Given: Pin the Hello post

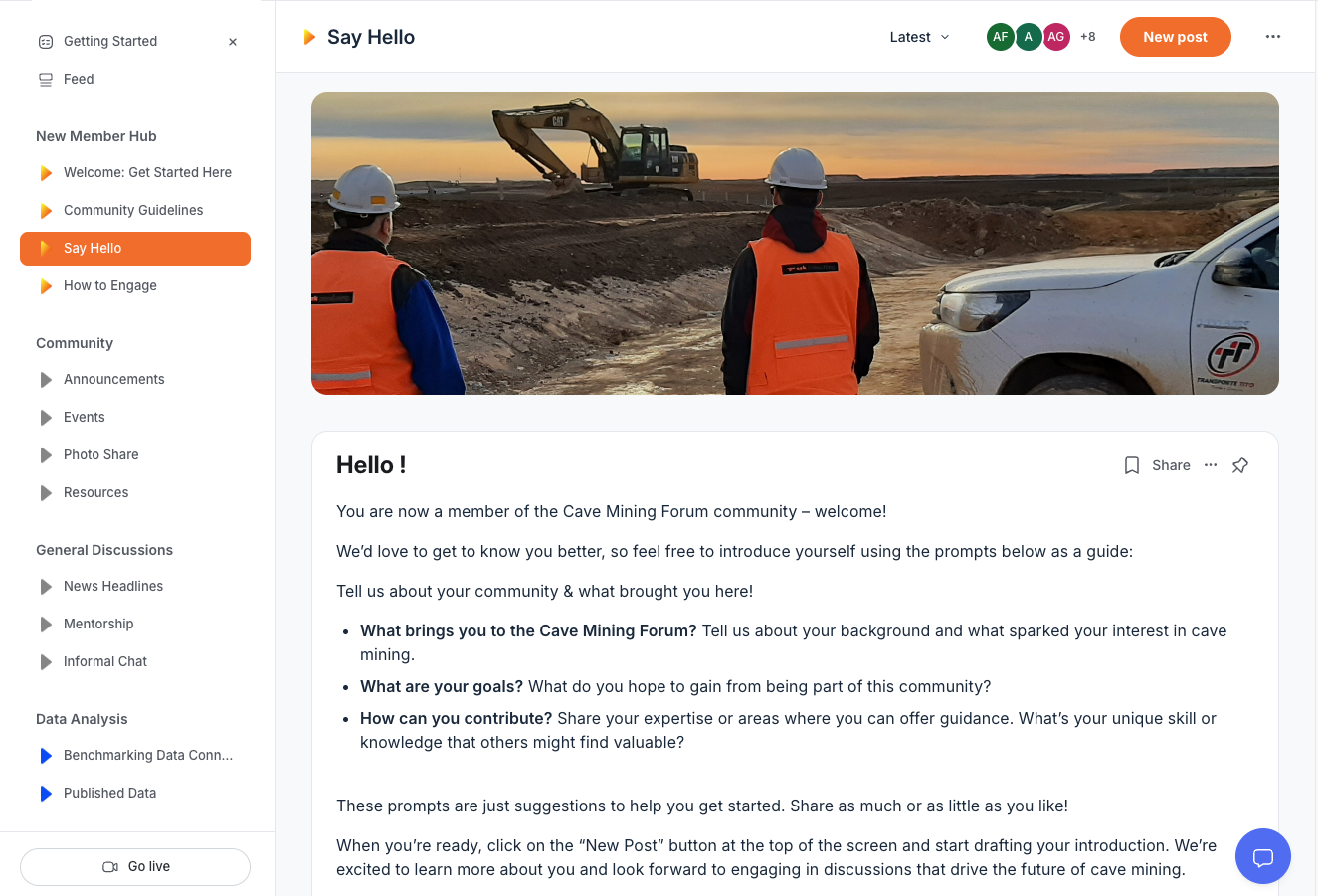Looking at the screenshot, I should (x=1240, y=465).
